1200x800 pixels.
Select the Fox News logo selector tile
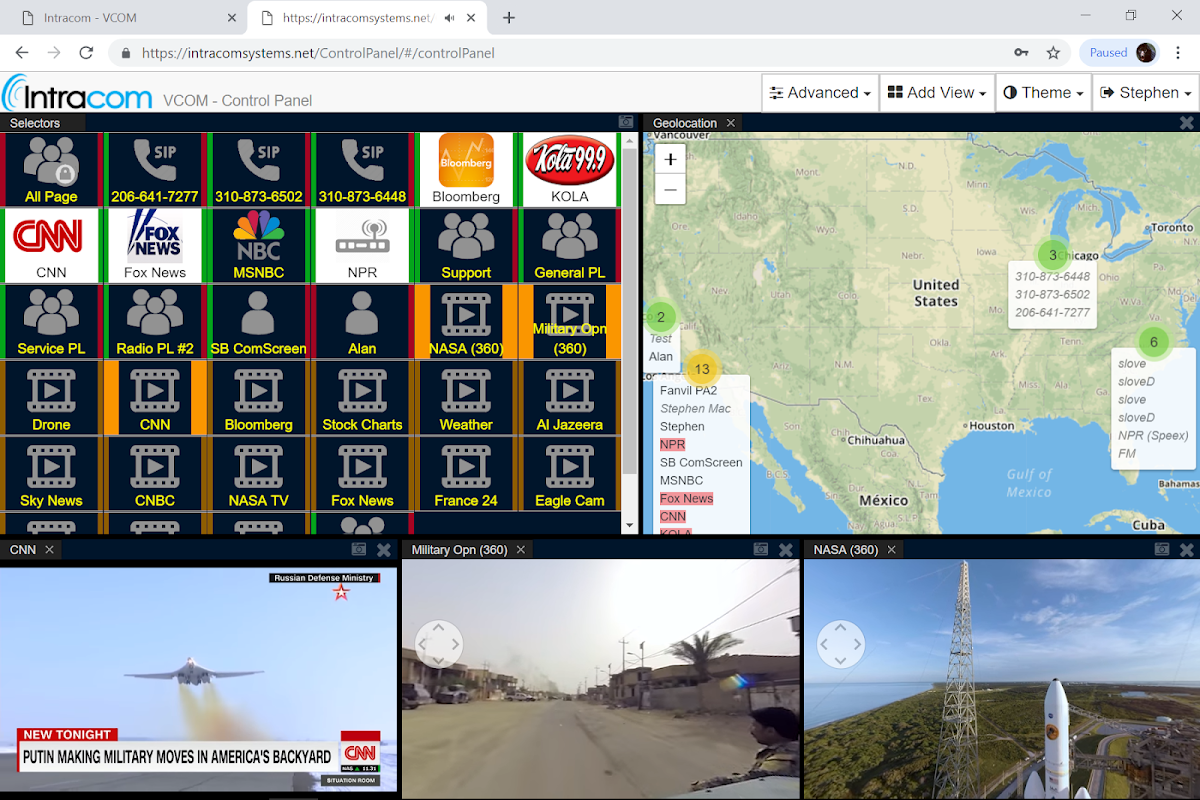tap(155, 246)
